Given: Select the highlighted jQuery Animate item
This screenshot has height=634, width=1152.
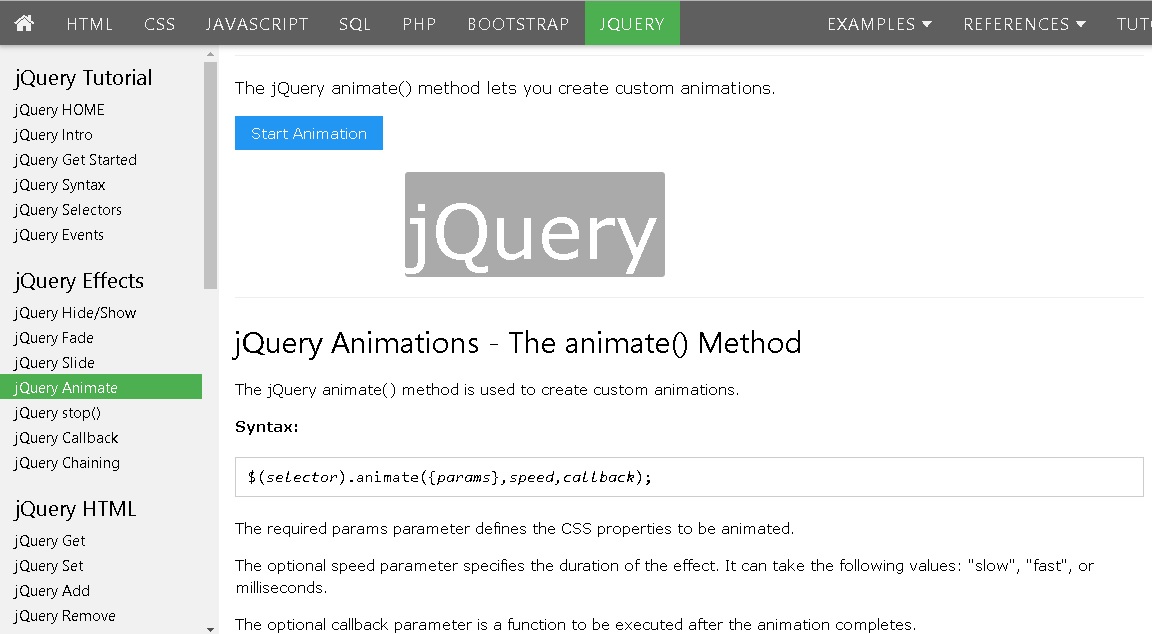Looking at the screenshot, I should point(101,387).
